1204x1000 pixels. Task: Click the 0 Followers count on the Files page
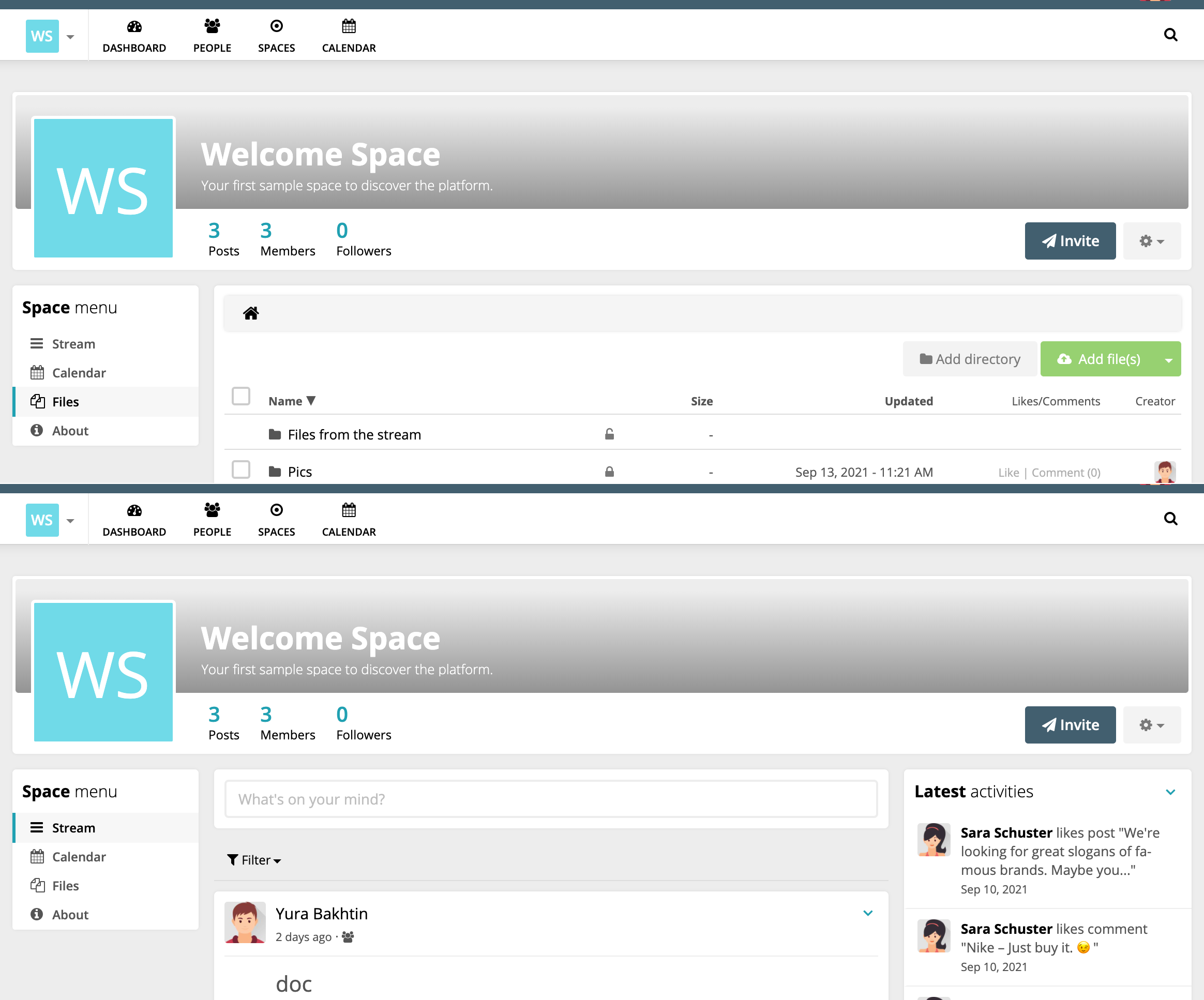(364, 239)
